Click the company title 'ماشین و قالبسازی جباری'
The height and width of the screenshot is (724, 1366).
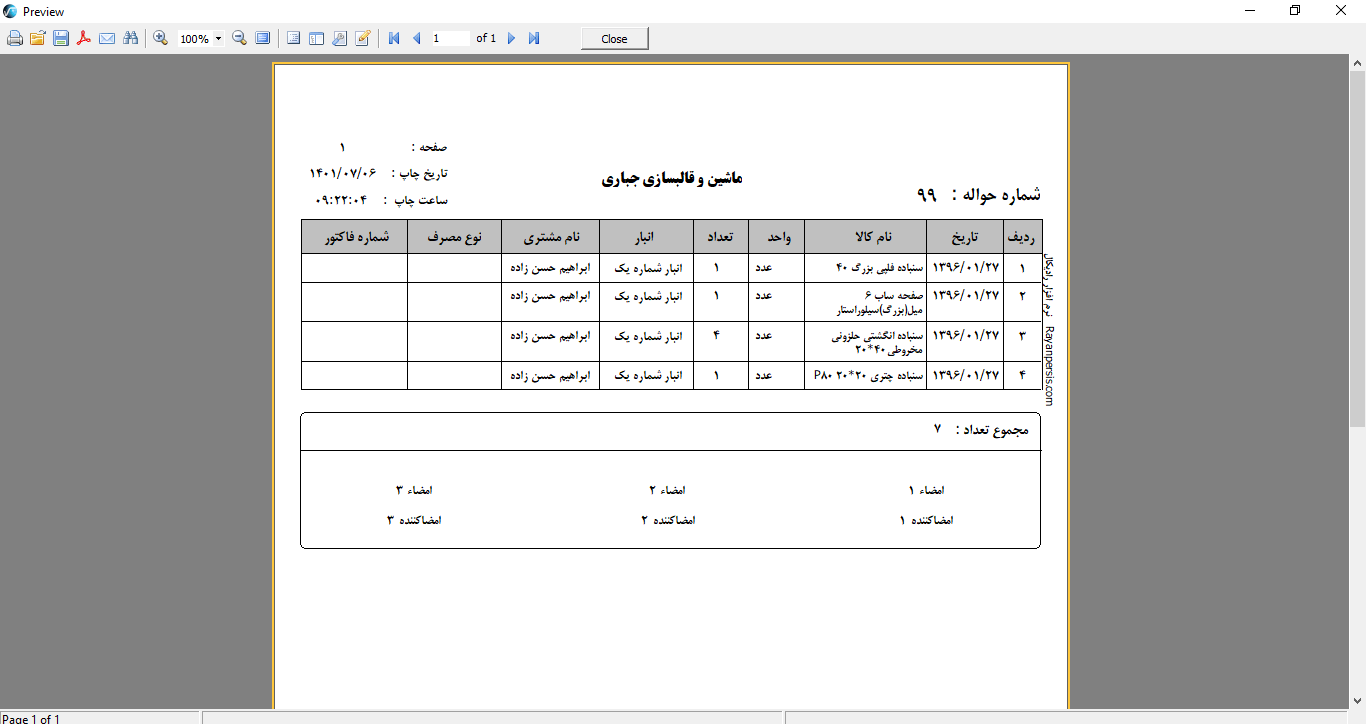point(672,178)
